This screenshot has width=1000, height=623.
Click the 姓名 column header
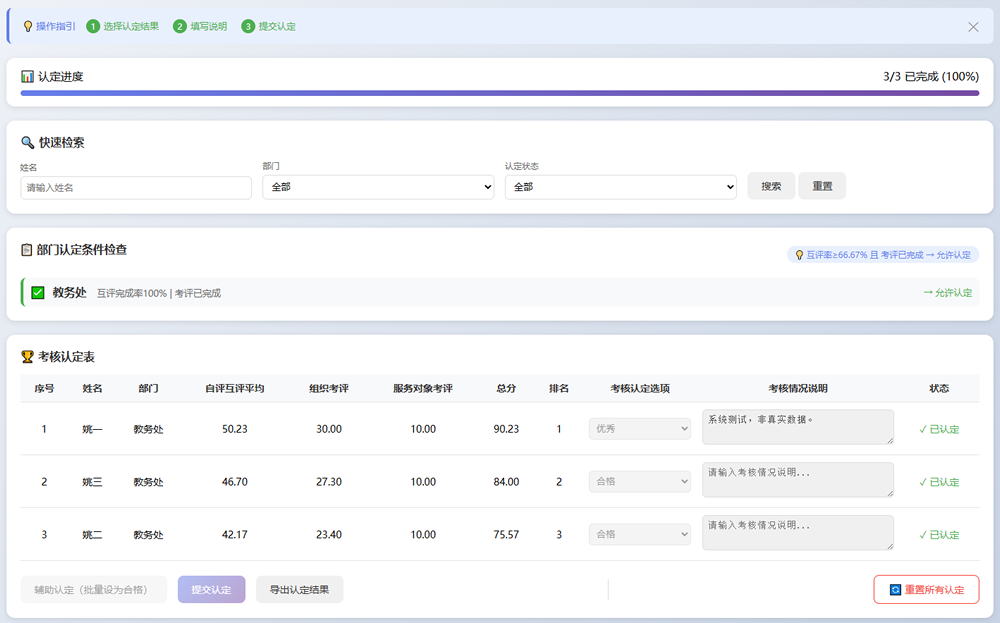(x=92, y=388)
